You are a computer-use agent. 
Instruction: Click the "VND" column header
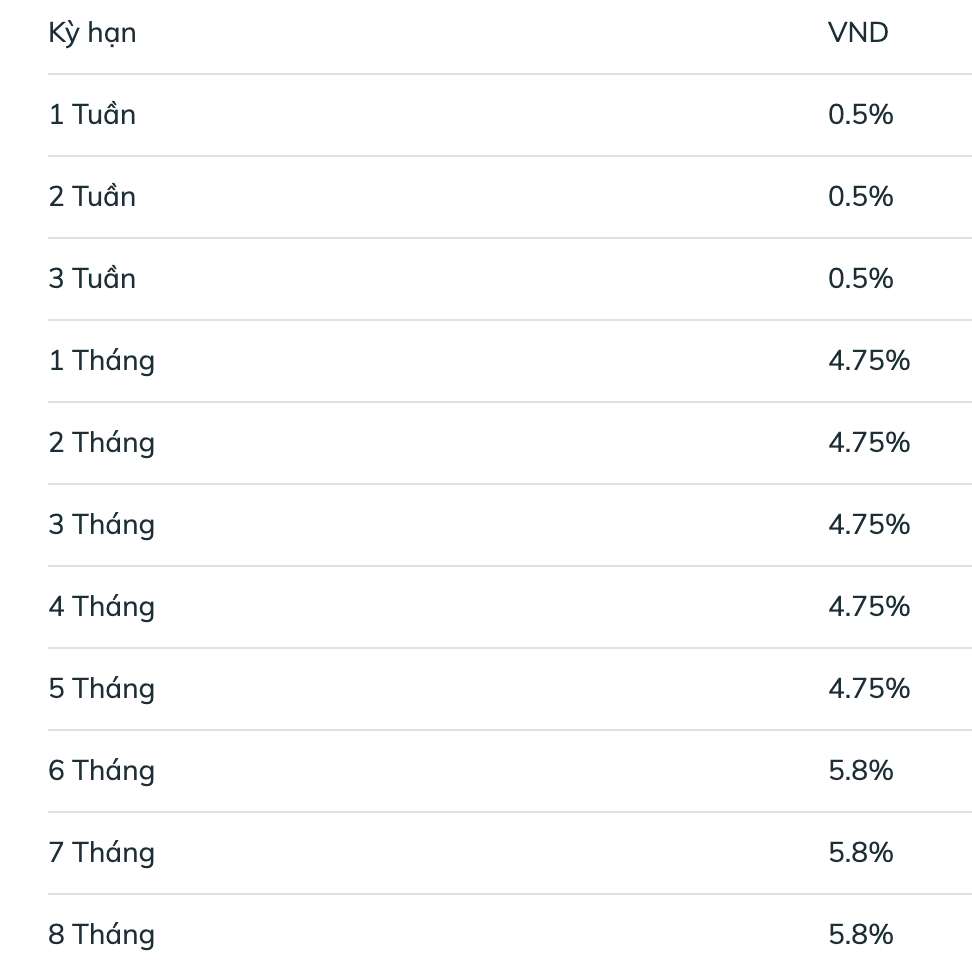(x=858, y=33)
